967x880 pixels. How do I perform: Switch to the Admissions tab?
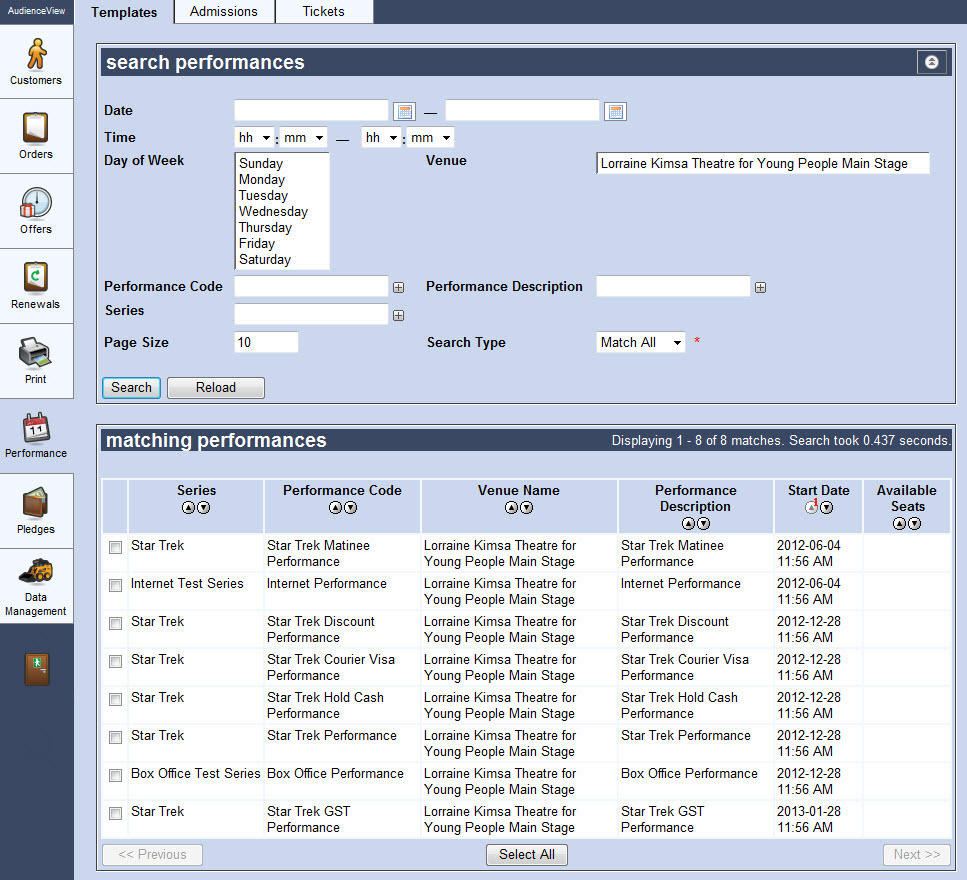tap(224, 12)
